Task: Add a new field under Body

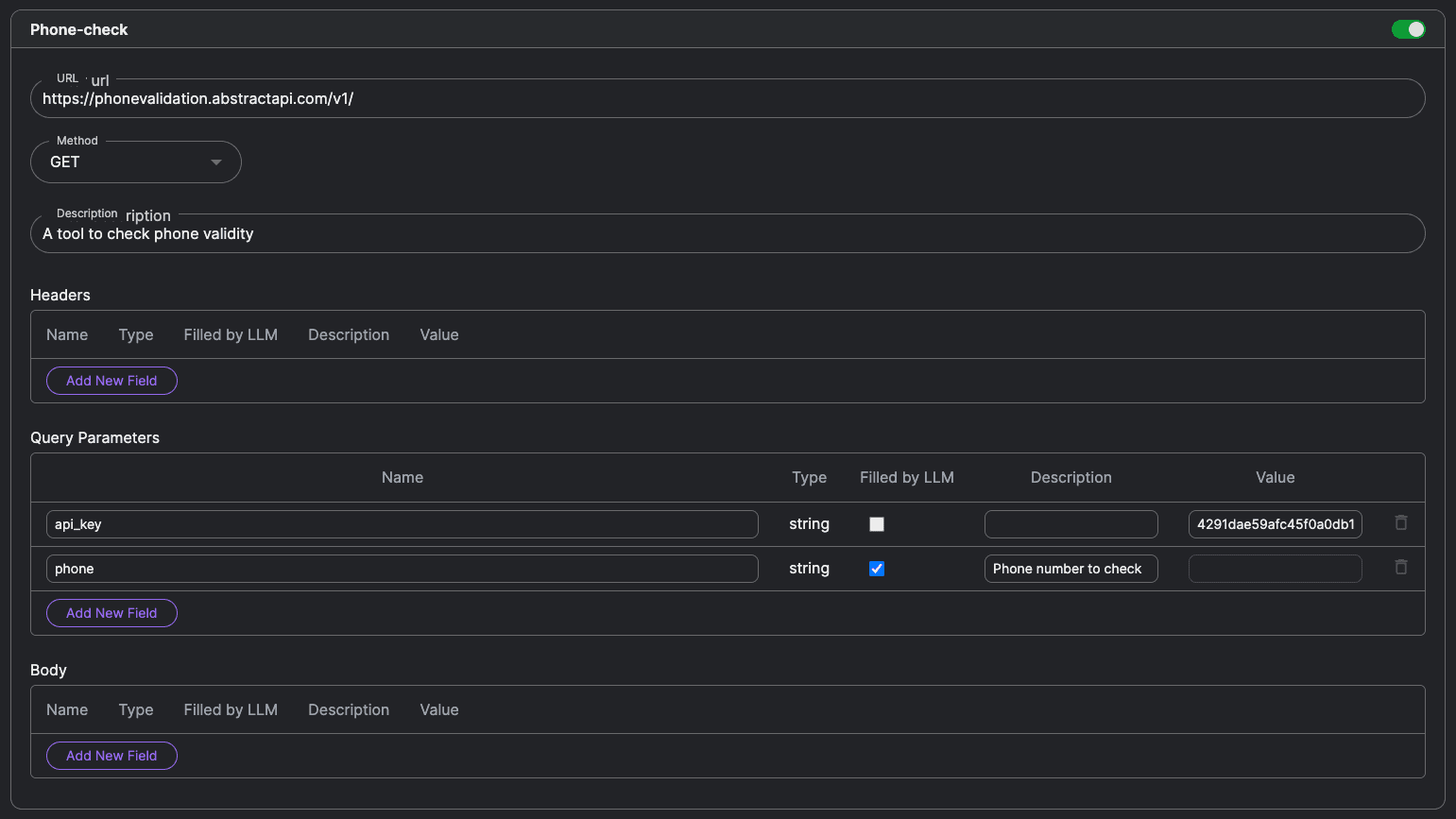Action: click(x=111, y=755)
